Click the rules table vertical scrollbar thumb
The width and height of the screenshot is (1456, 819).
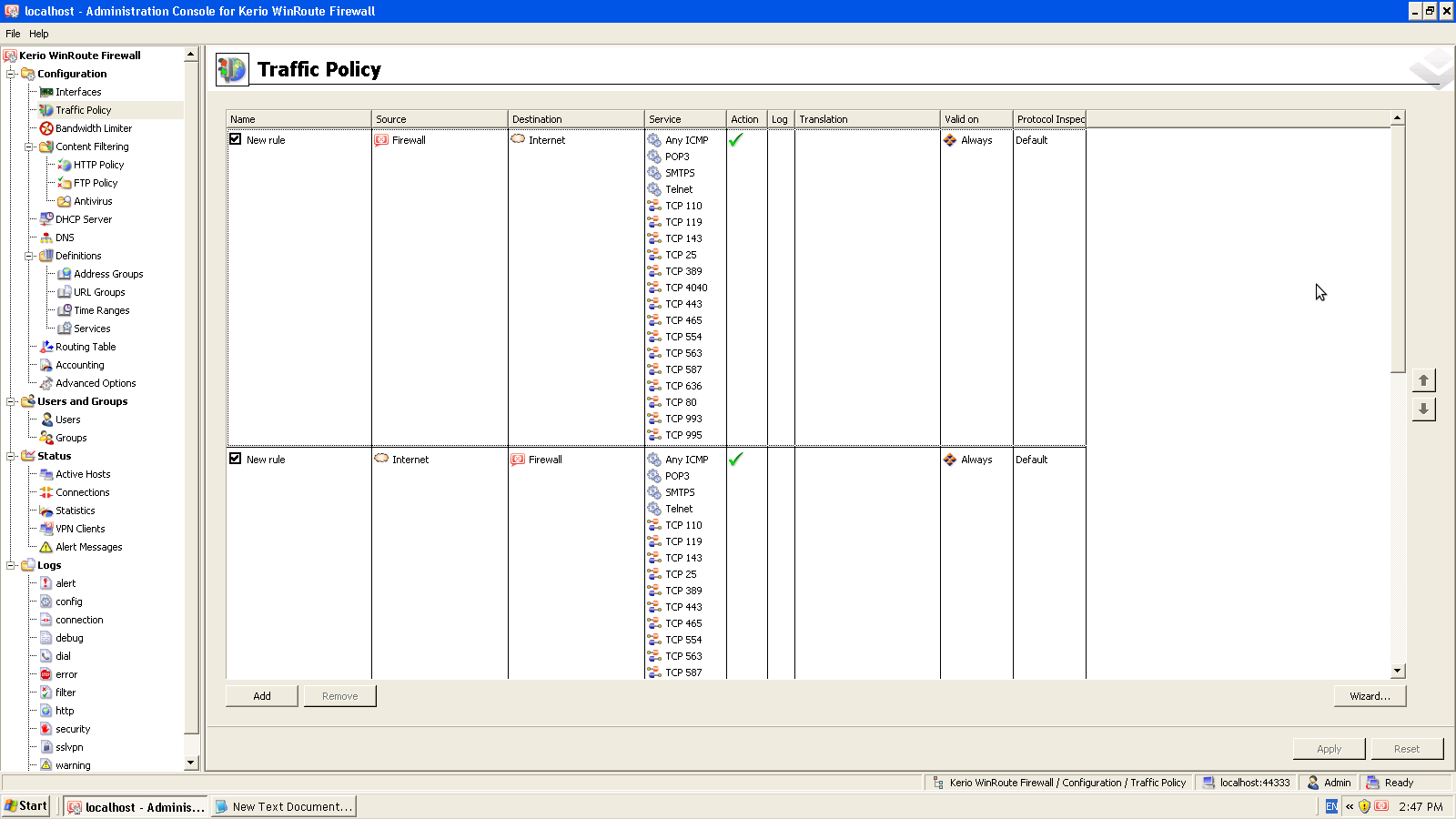click(x=1398, y=249)
